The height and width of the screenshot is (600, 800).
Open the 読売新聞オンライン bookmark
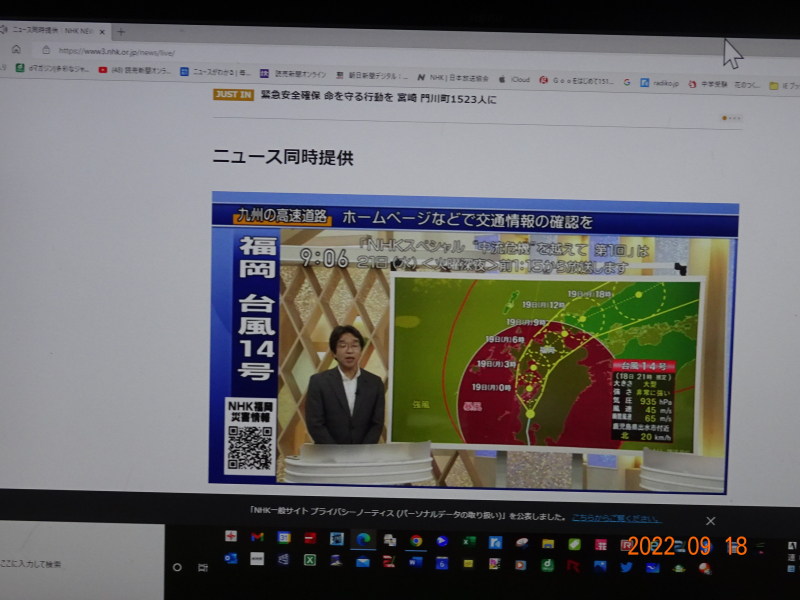(x=293, y=74)
